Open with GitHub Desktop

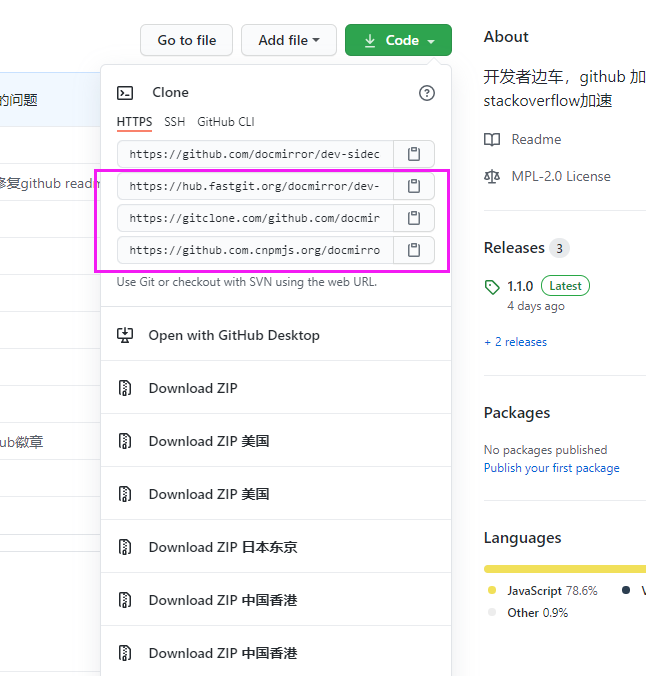click(x=233, y=335)
